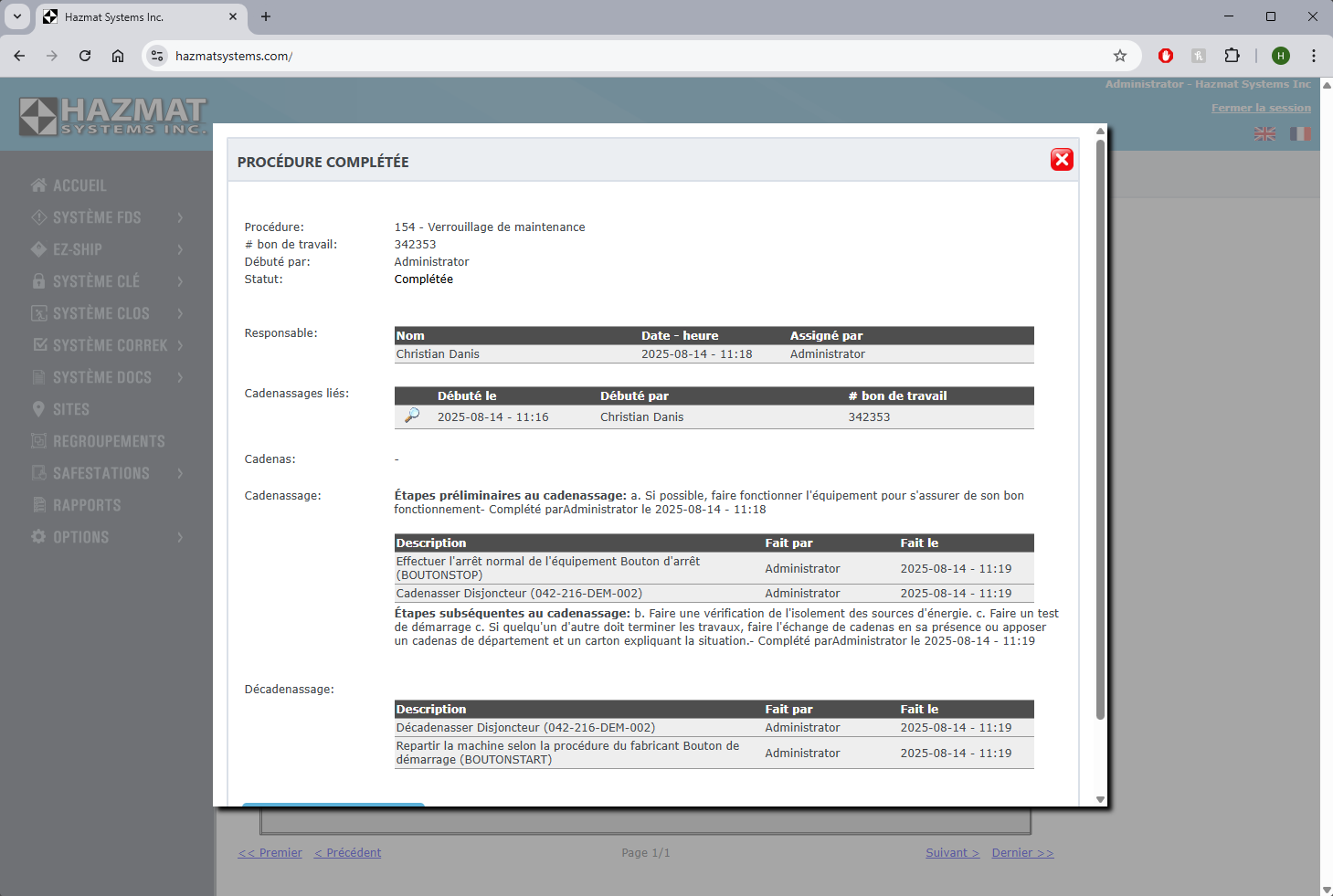This screenshot has height=896, width=1333.
Task: Bookmark this page with the star icon
Action: click(1120, 56)
